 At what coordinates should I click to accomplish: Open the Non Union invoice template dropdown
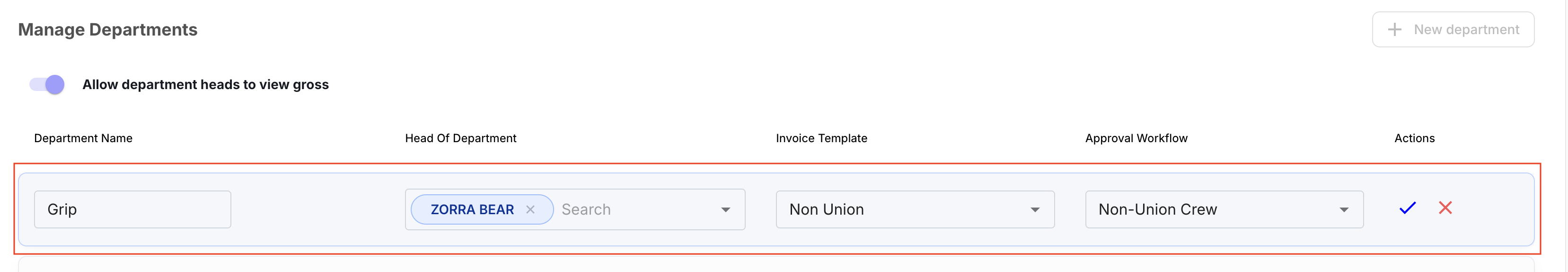point(915,209)
